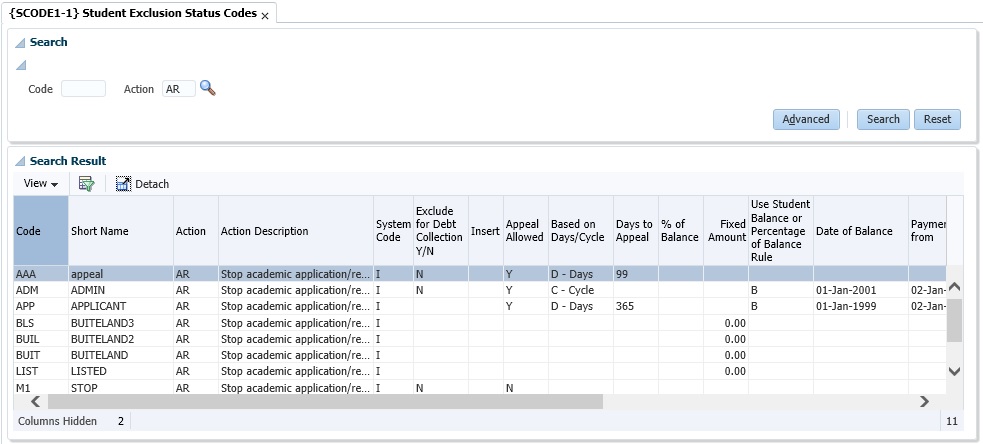The width and height of the screenshot is (983, 444).
Task: Sort by the Code column header
Action: [x=41, y=231]
